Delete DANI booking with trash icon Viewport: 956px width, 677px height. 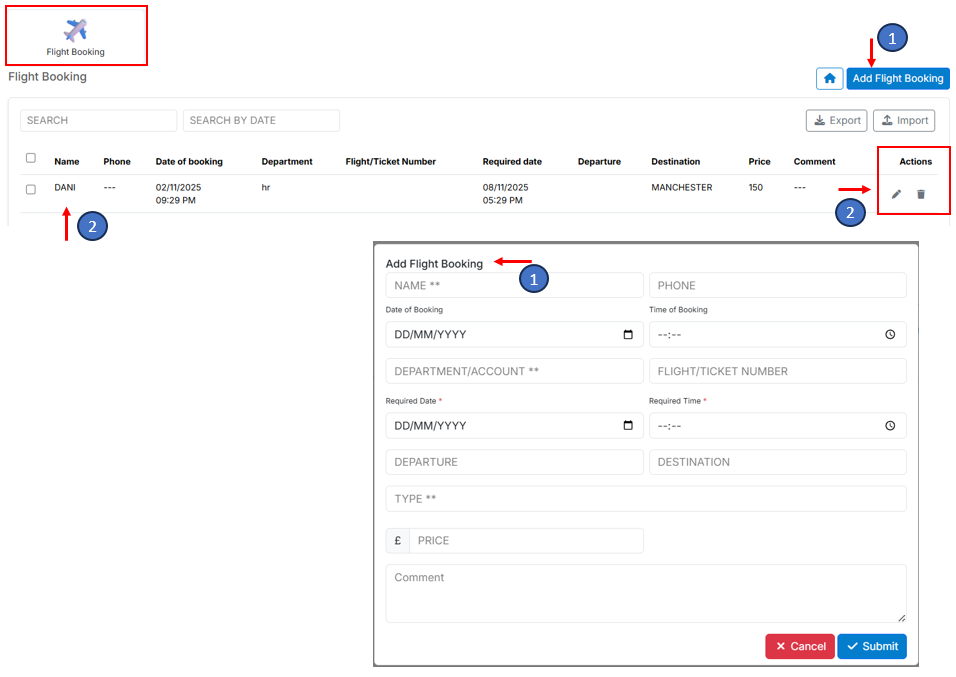[921, 194]
